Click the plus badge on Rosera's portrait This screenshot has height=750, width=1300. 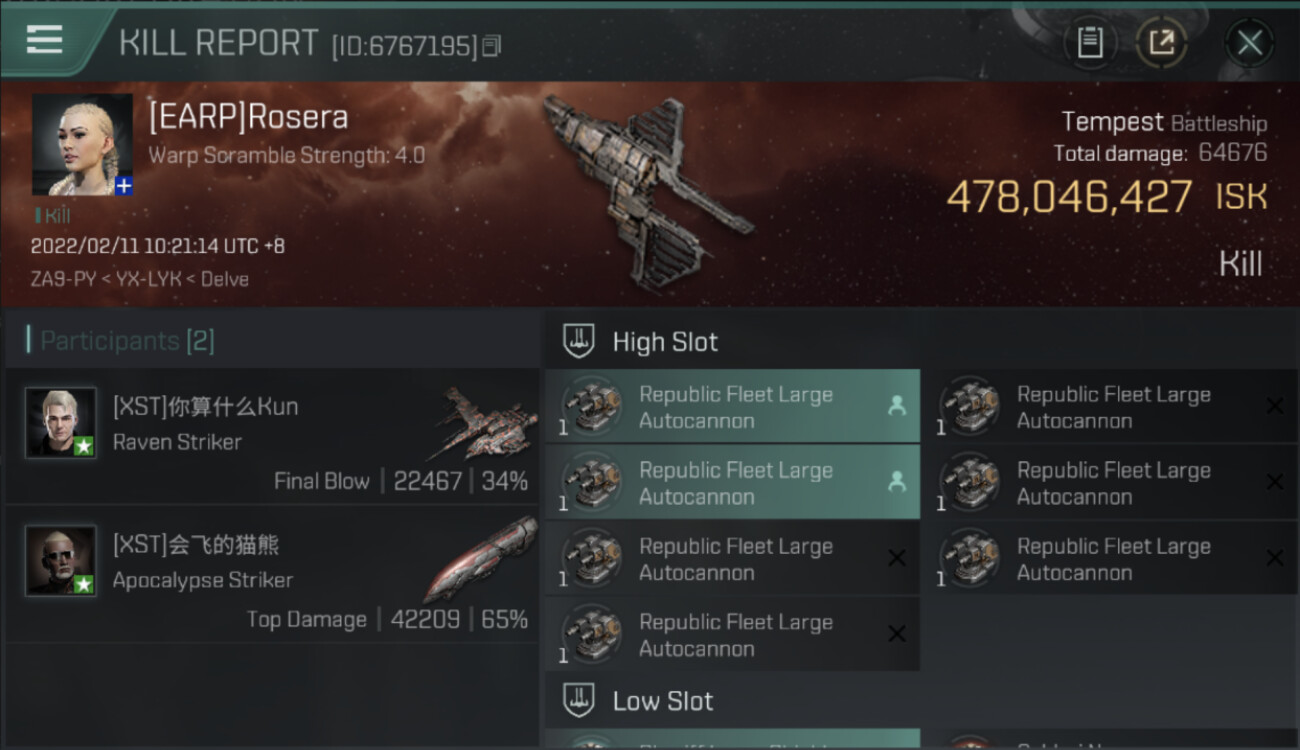point(123,186)
